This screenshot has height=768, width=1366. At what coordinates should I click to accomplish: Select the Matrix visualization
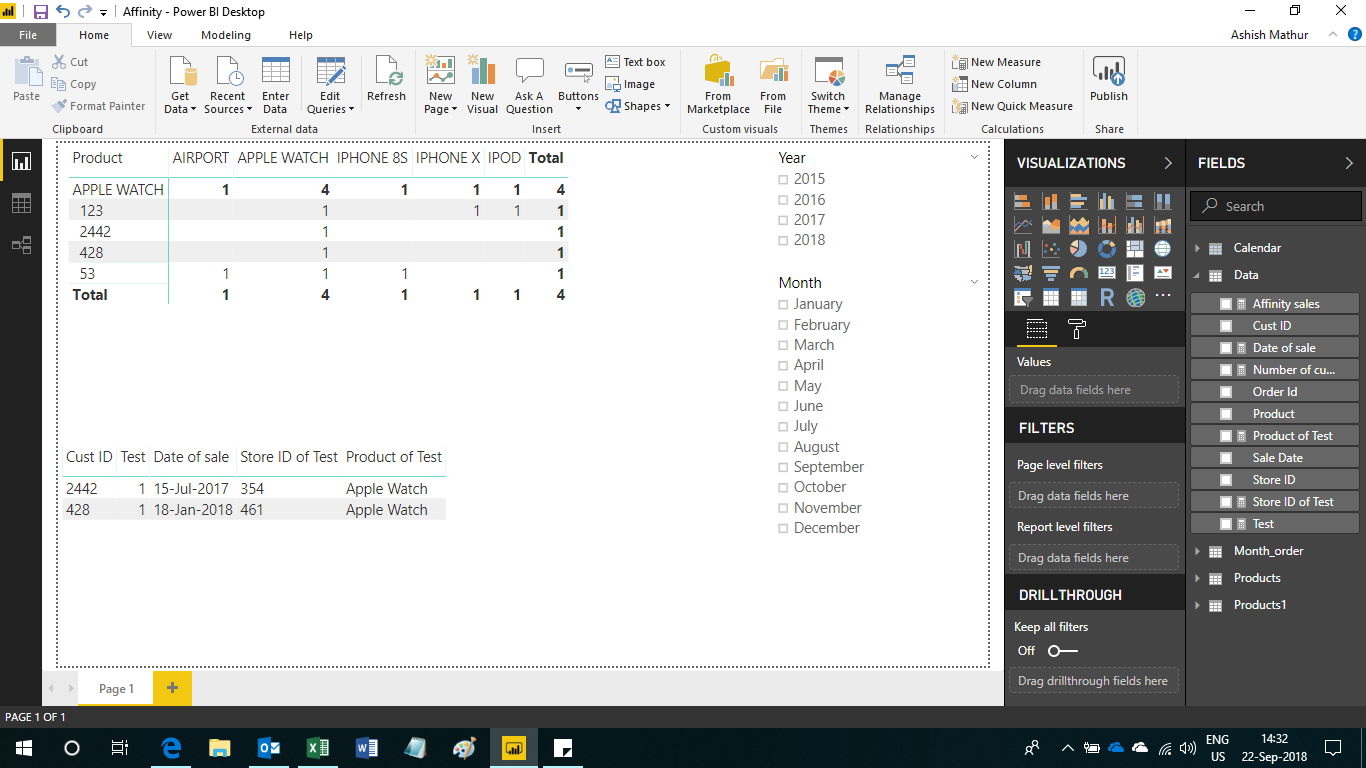(1078, 297)
